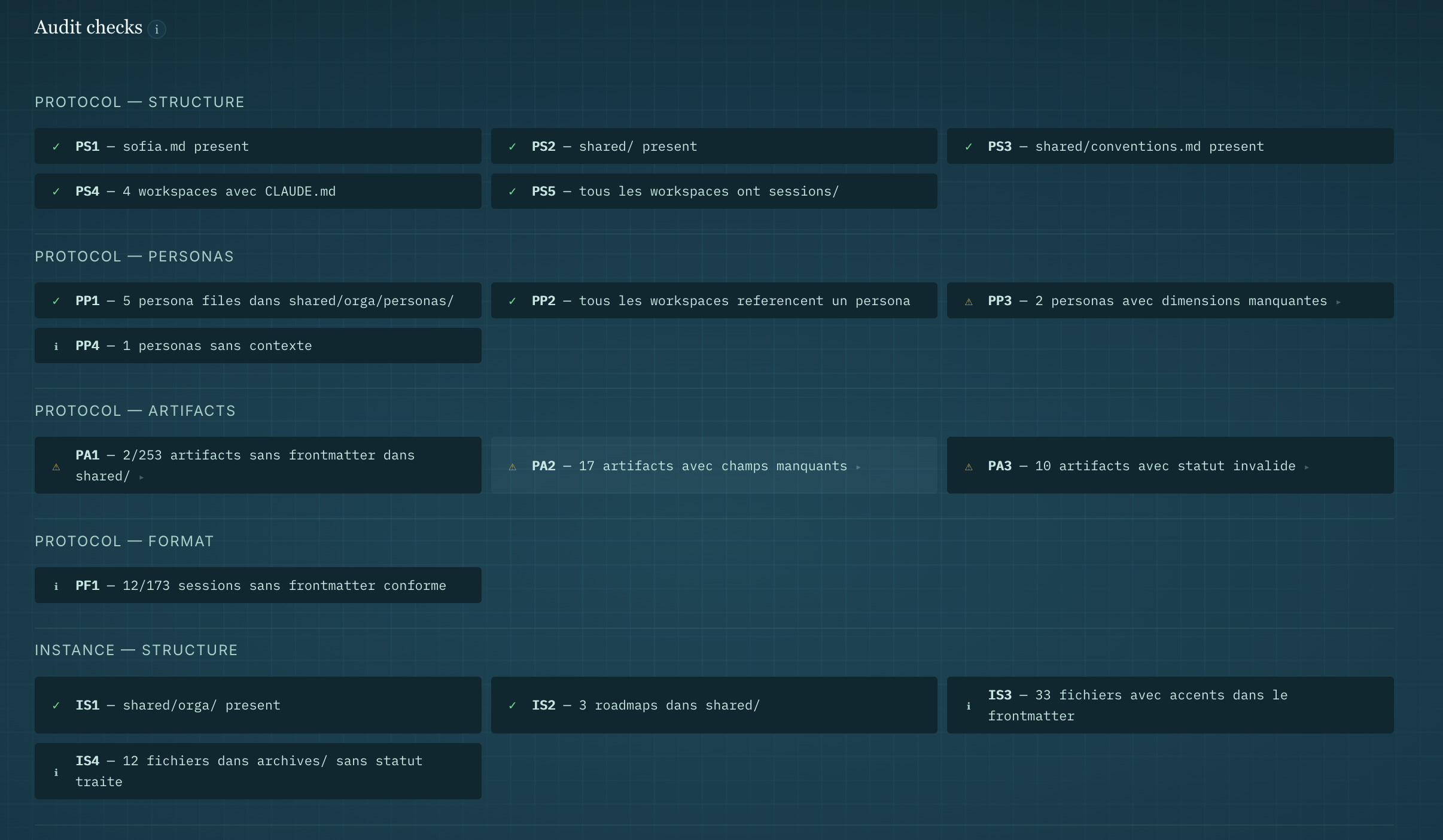Click the warning icon on PA2 check
Screen dimensions: 1443x840
coord(513,466)
